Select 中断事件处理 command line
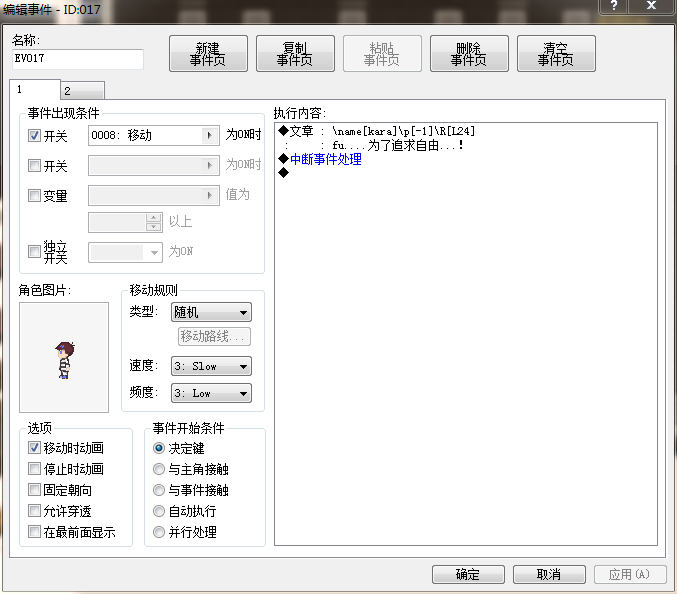This screenshot has width=677, height=594. 465,159
